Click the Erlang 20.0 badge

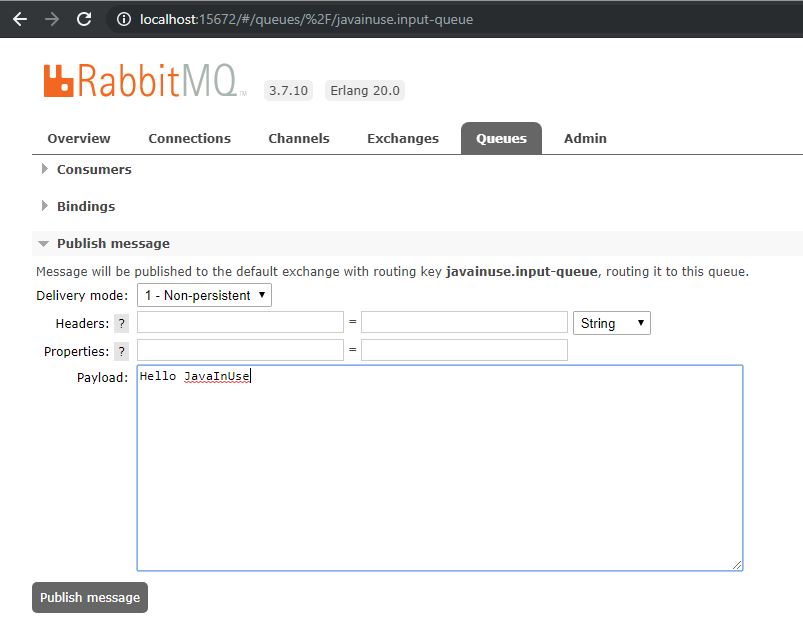click(365, 91)
